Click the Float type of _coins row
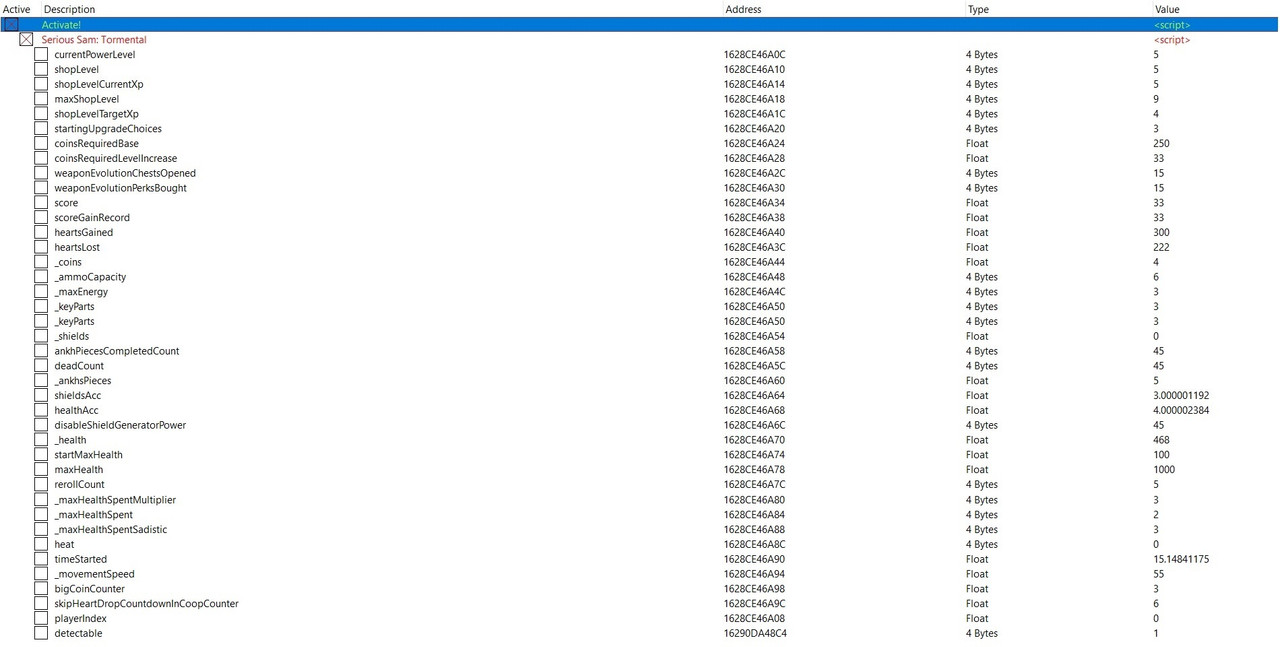The height and width of the screenshot is (647, 1280). [x=977, y=262]
